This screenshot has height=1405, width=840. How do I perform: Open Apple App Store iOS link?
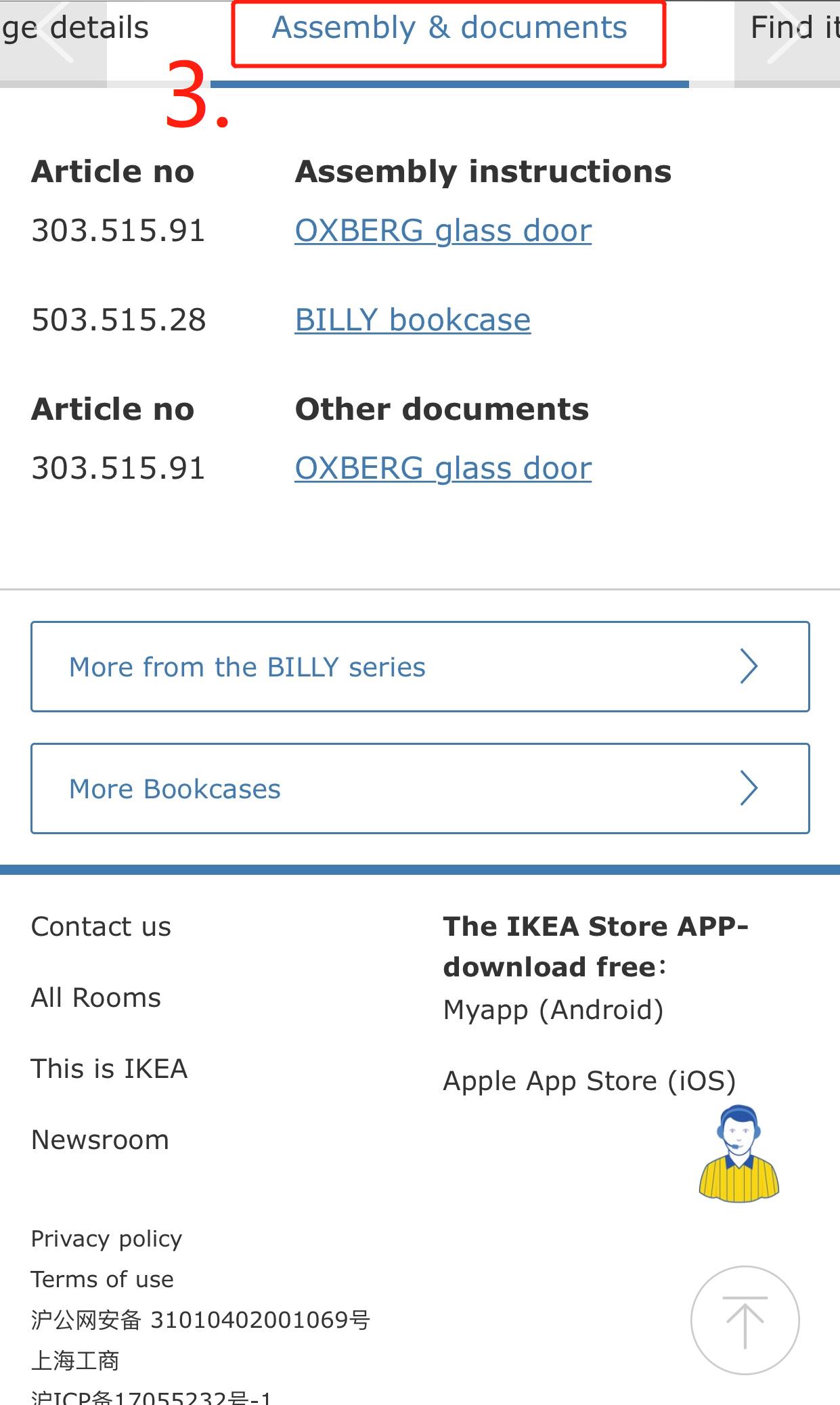pos(590,1080)
